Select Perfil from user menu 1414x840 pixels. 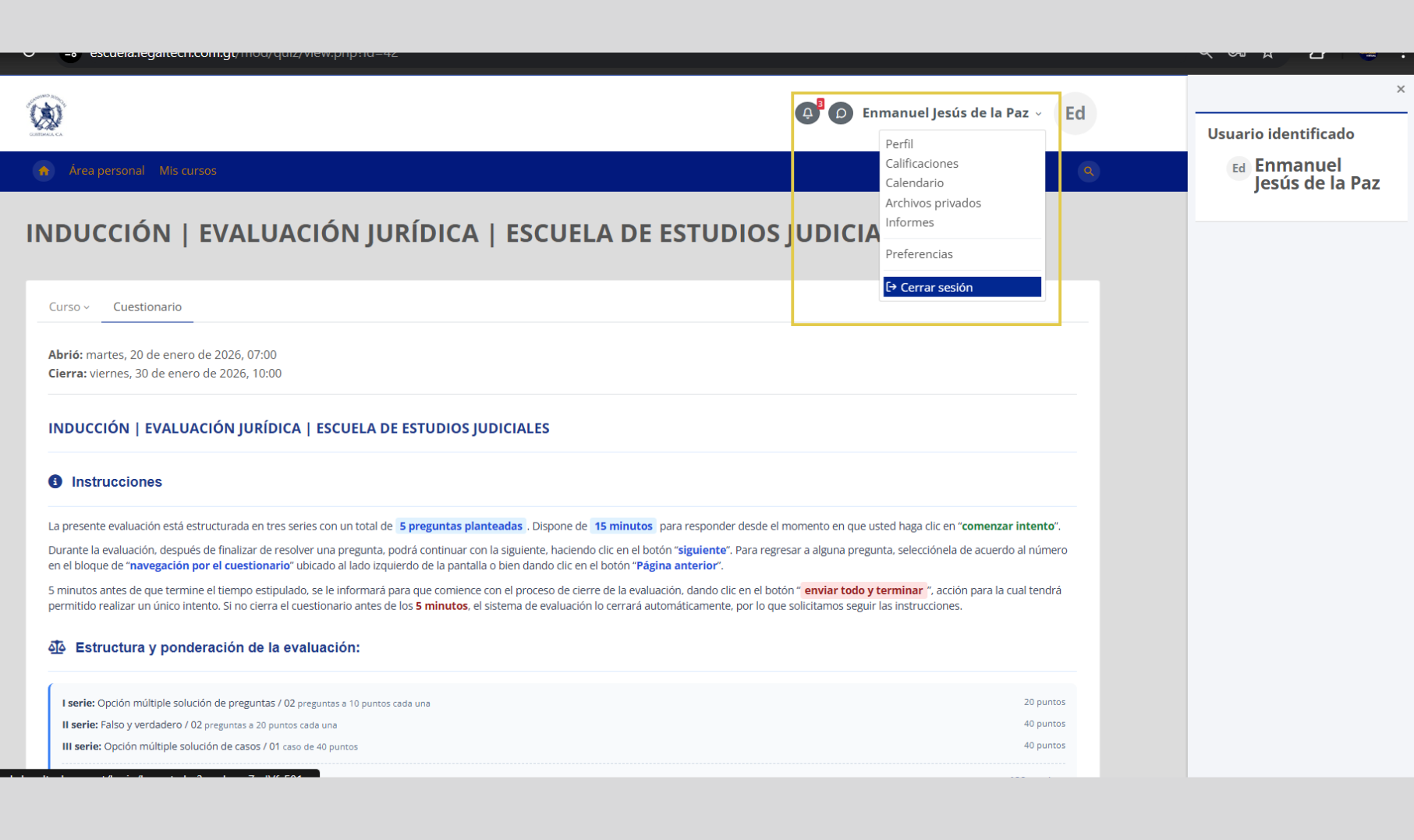click(x=899, y=144)
